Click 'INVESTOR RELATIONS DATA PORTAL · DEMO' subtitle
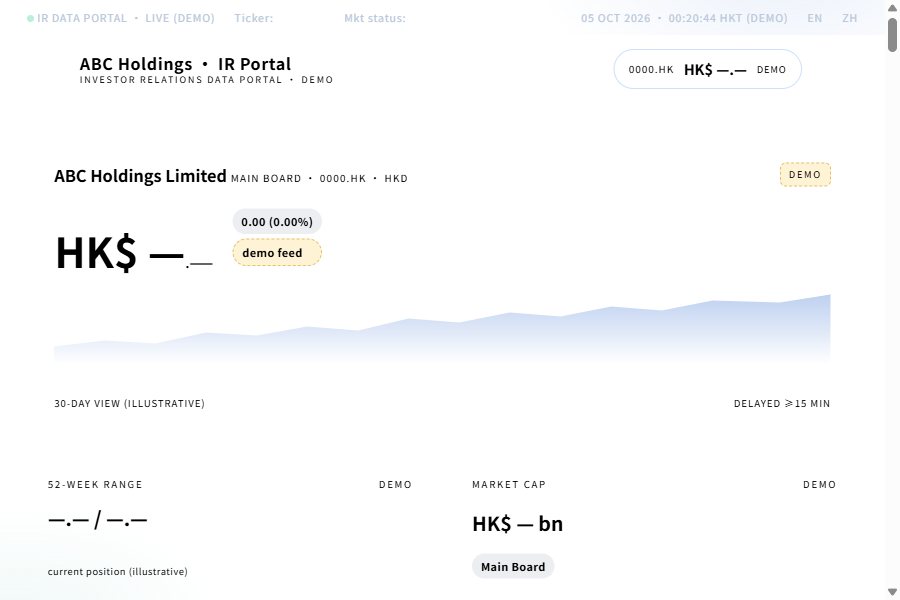 [206, 80]
